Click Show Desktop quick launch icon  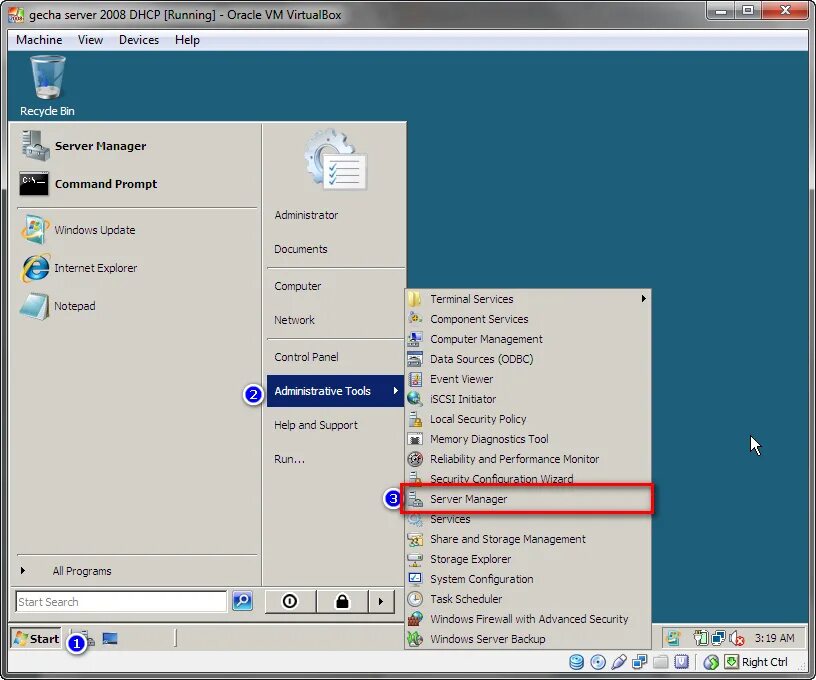pyautogui.click(x=110, y=638)
